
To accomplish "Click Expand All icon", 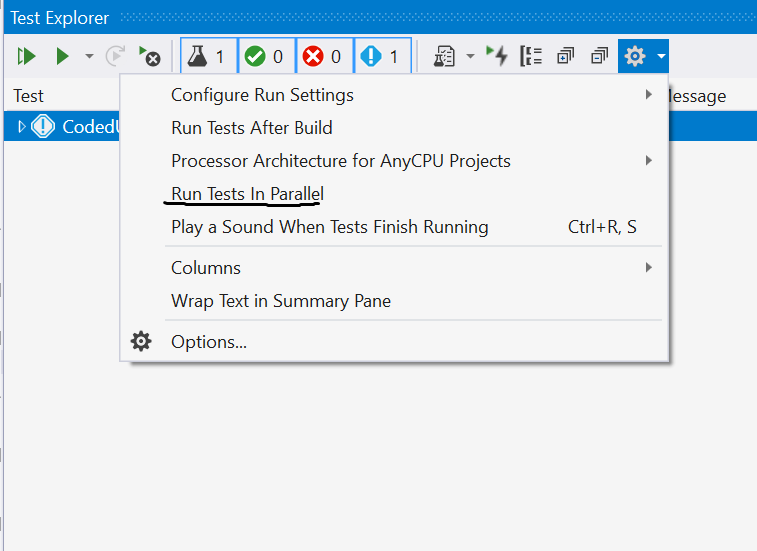I will 565,57.
